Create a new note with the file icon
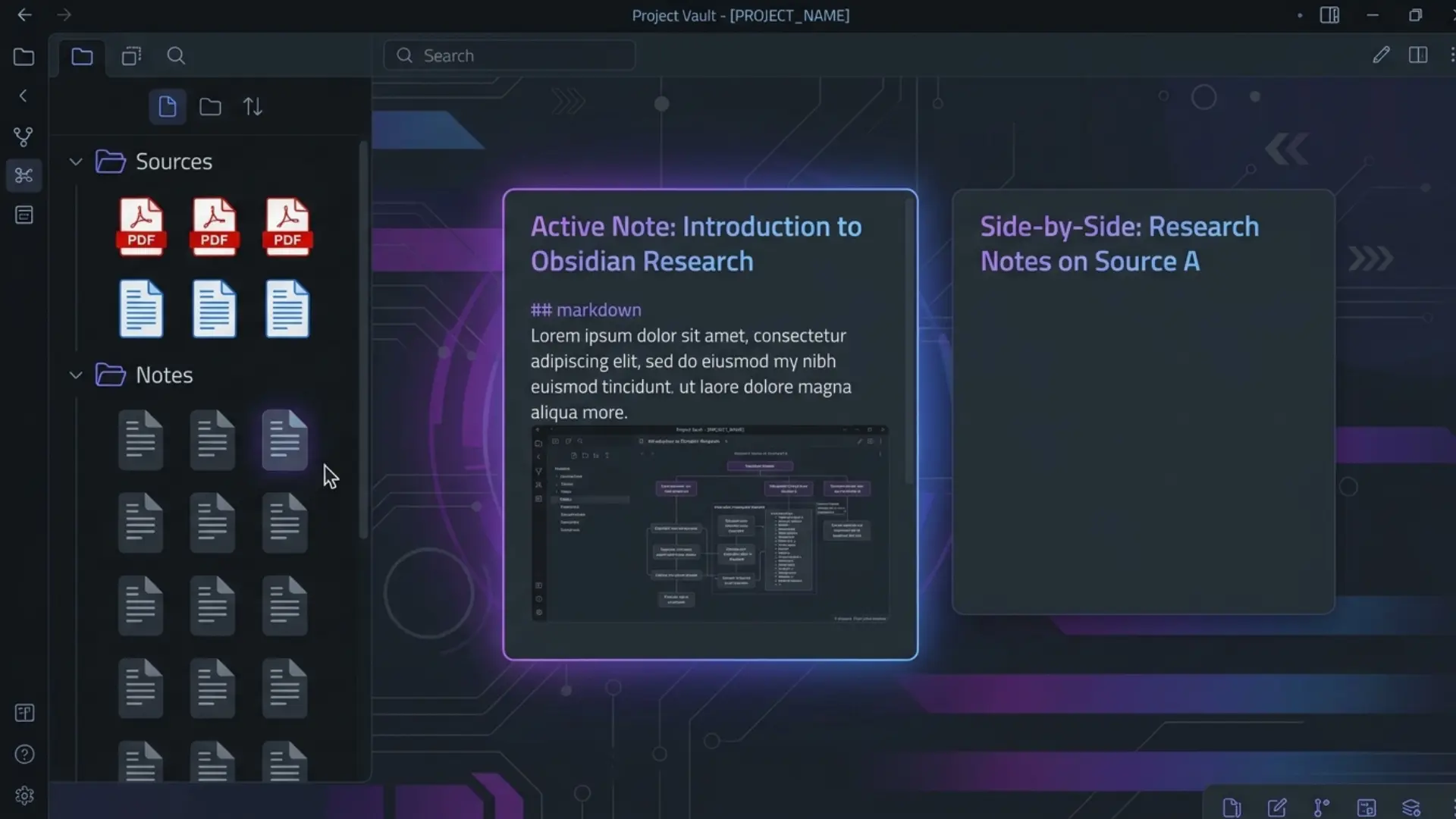This screenshot has height=819, width=1456. pos(168,106)
